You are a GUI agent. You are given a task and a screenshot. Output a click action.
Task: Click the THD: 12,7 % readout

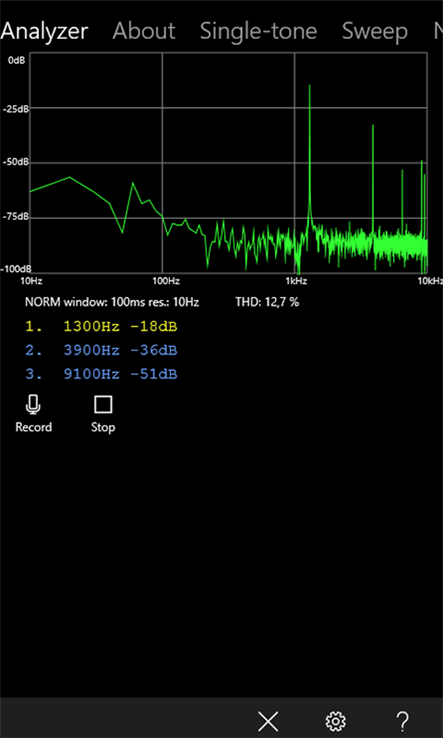(267, 302)
